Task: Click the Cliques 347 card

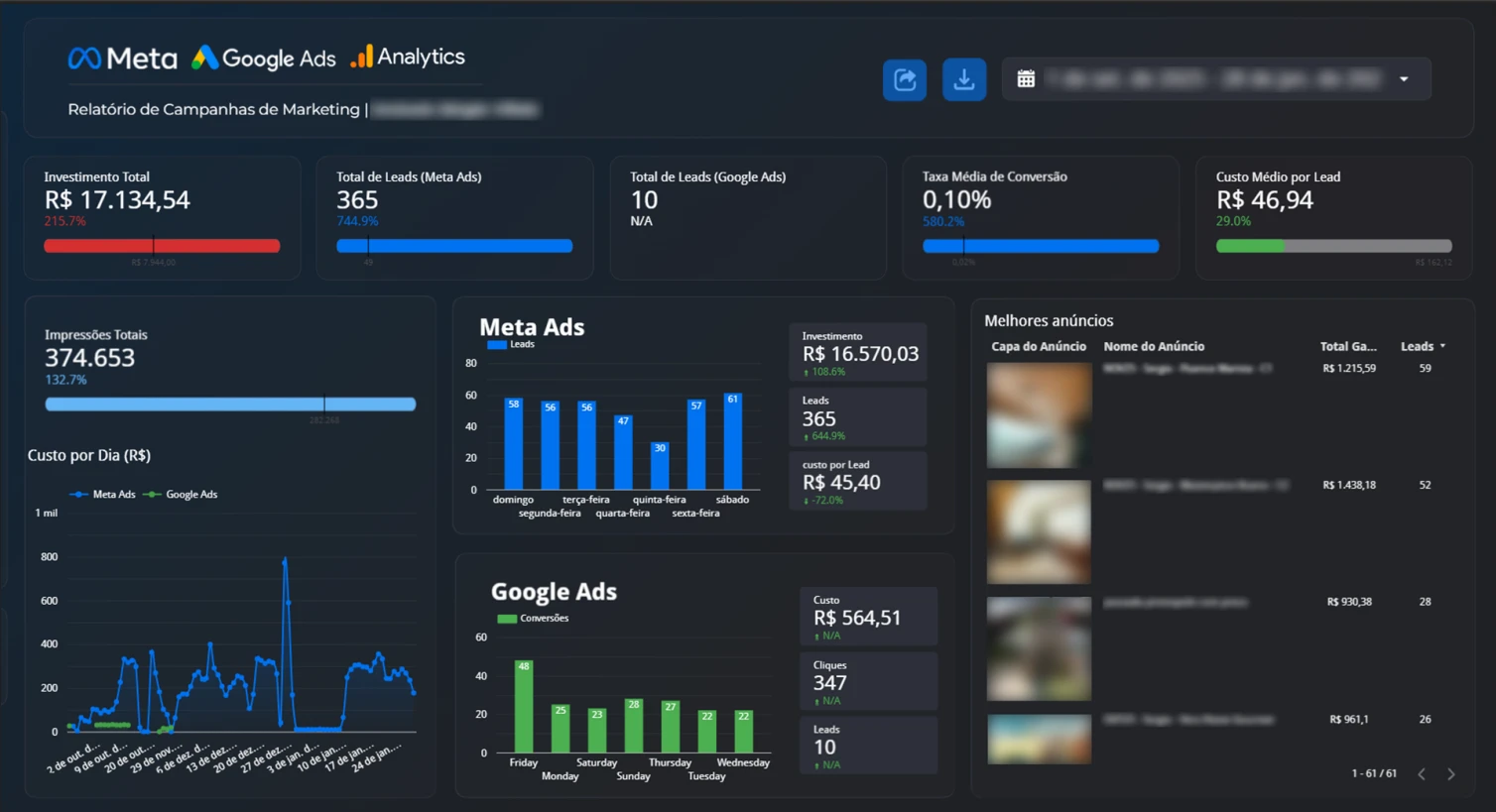Action: click(868, 681)
